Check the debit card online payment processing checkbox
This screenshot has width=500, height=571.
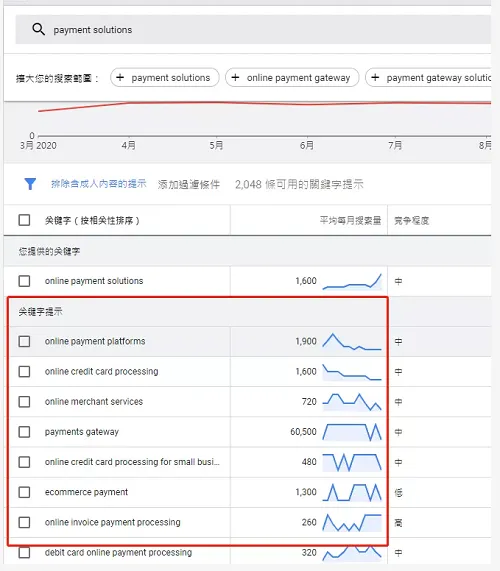click(x=24, y=552)
